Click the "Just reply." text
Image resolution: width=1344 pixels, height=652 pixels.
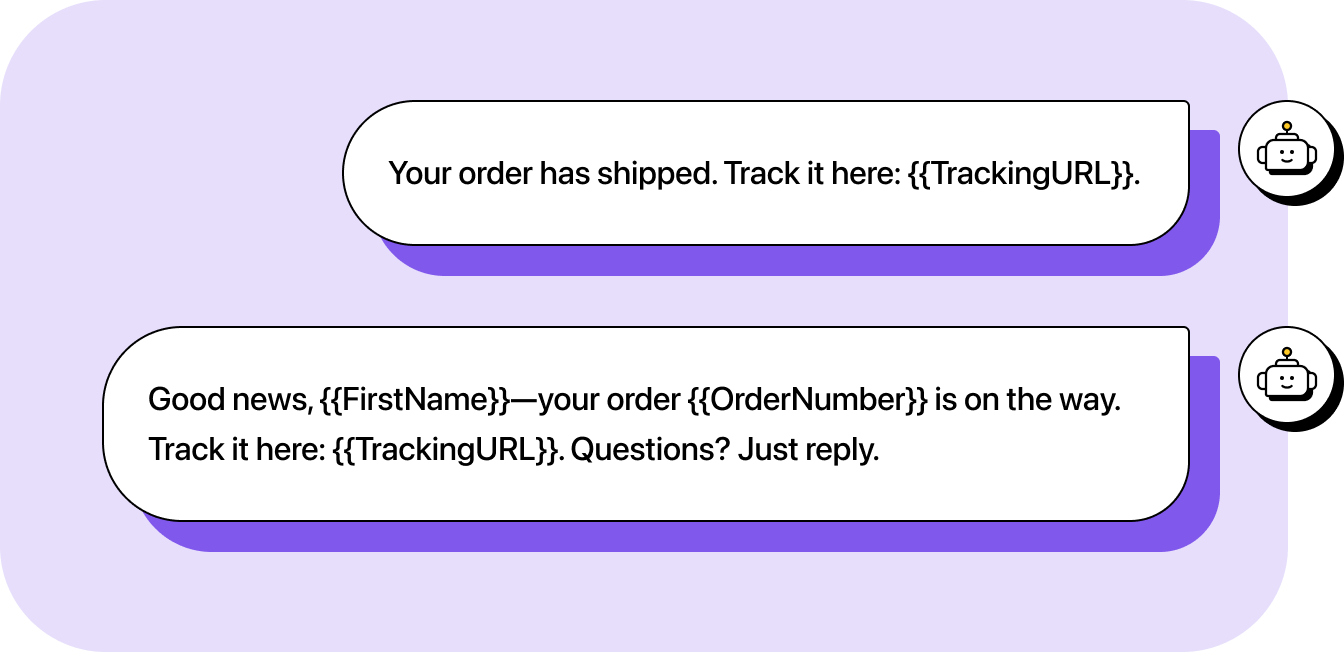[x=808, y=450]
